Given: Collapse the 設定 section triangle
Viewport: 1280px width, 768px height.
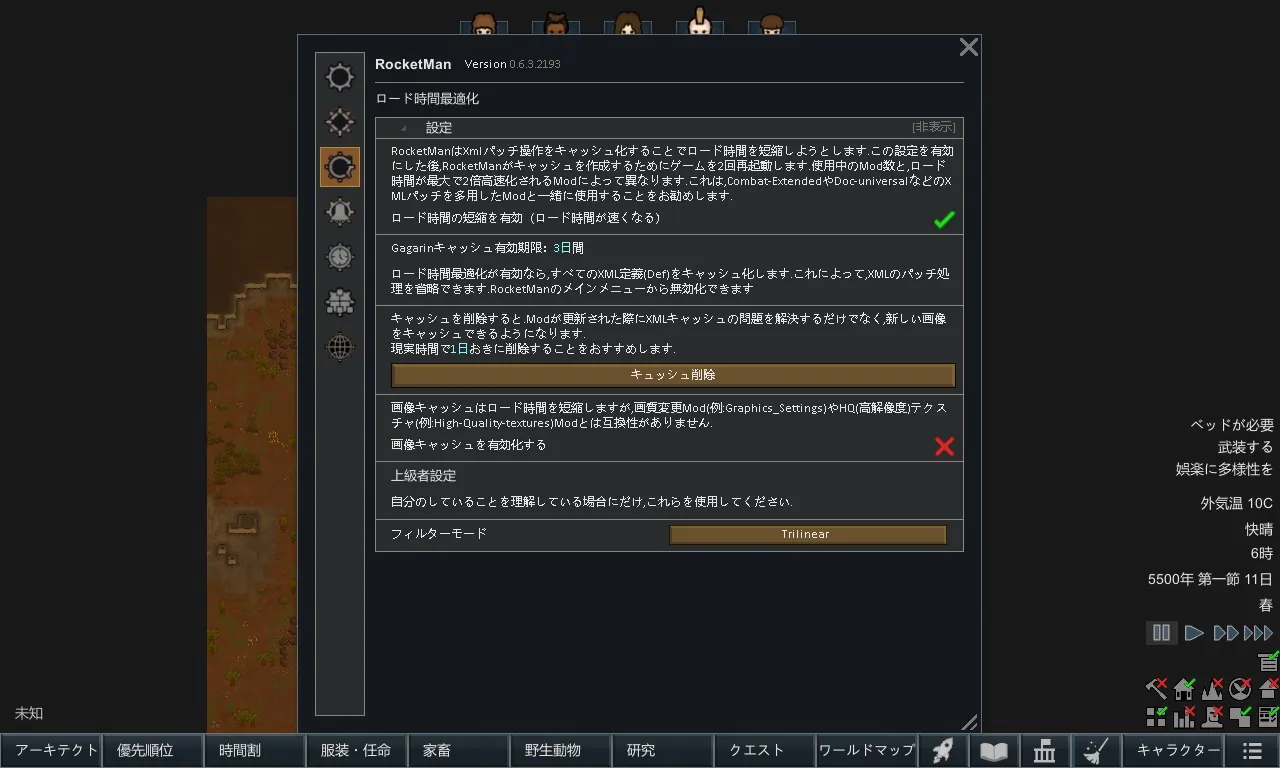Looking at the screenshot, I should 403,128.
